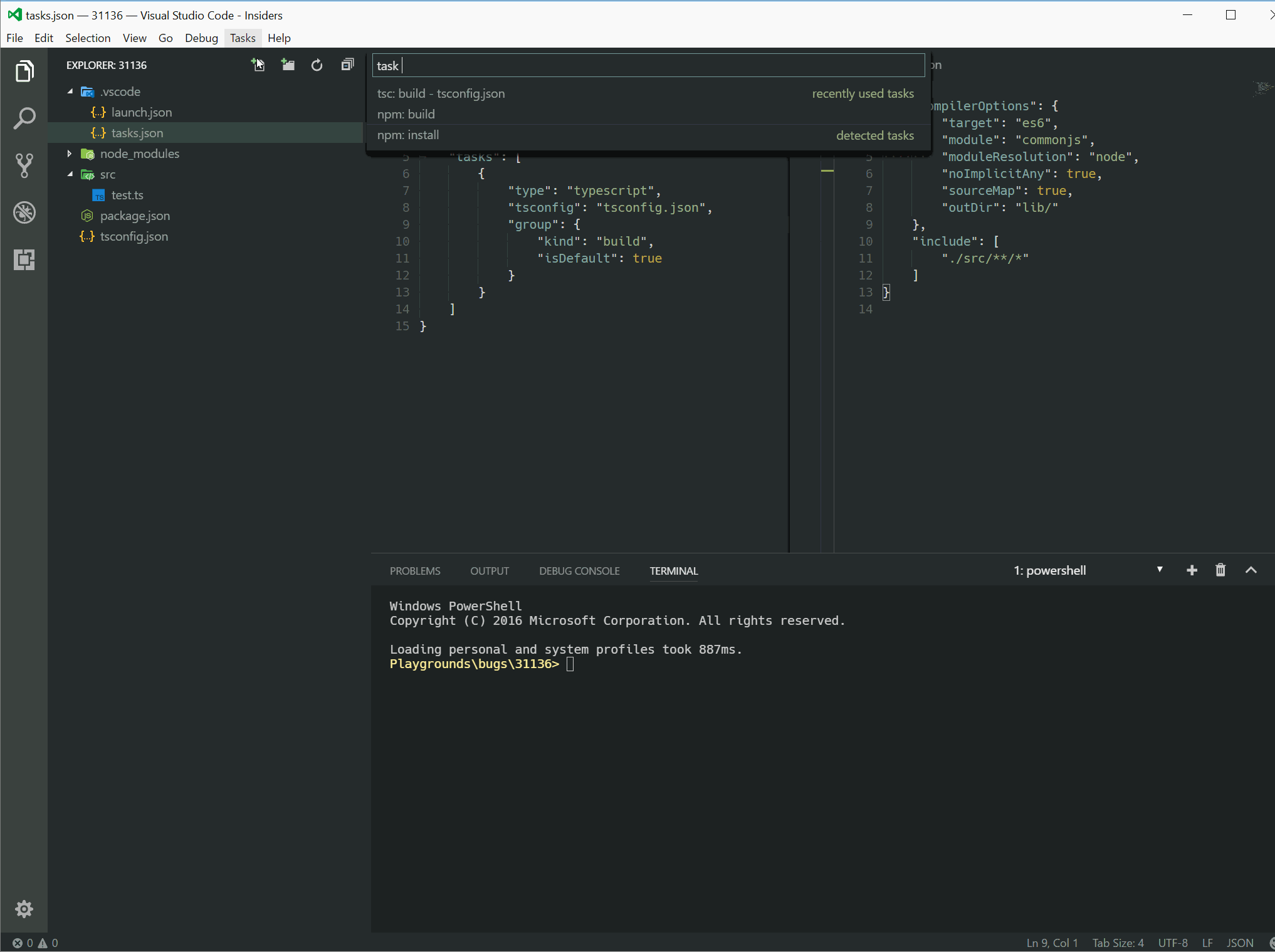
Task: Run the 'npm: build' task entry
Action: pyautogui.click(x=648, y=114)
